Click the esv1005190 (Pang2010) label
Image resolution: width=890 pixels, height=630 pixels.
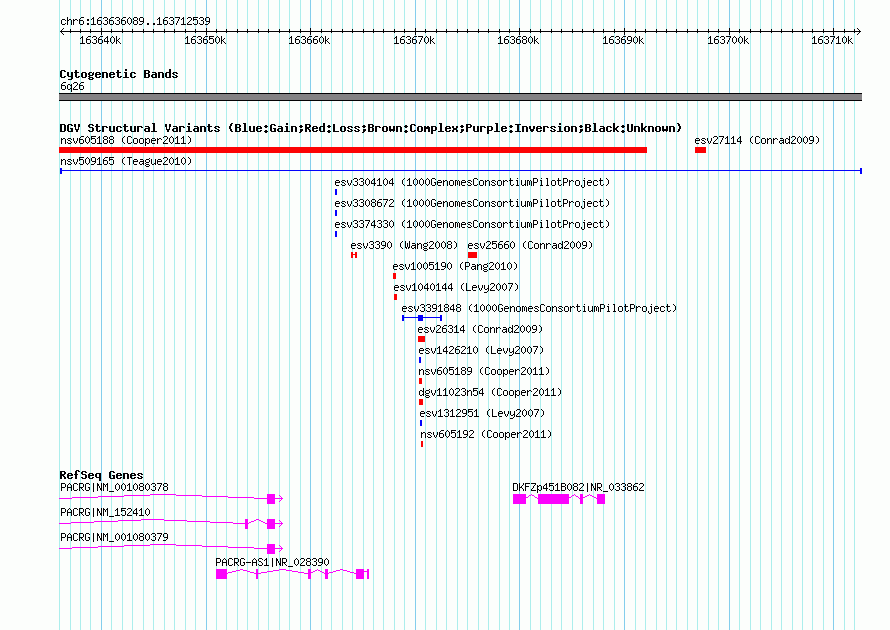[x=455, y=266]
